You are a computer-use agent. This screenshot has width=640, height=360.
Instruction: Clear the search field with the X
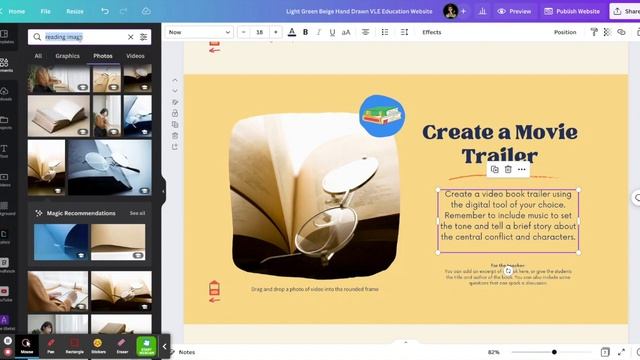point(131,37)
